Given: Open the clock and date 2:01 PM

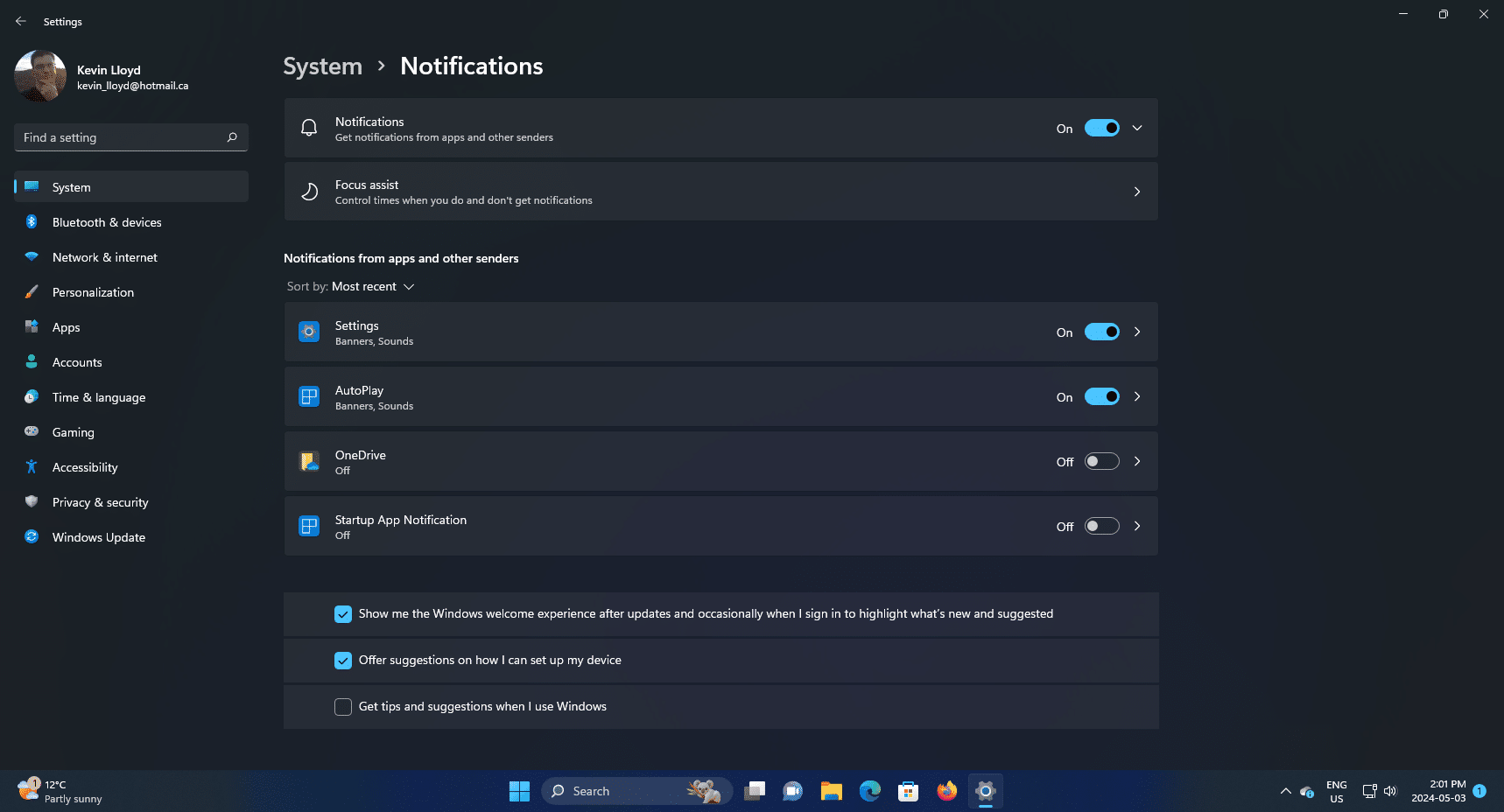Looking at the screenshot, I should tap(1438, 791).
